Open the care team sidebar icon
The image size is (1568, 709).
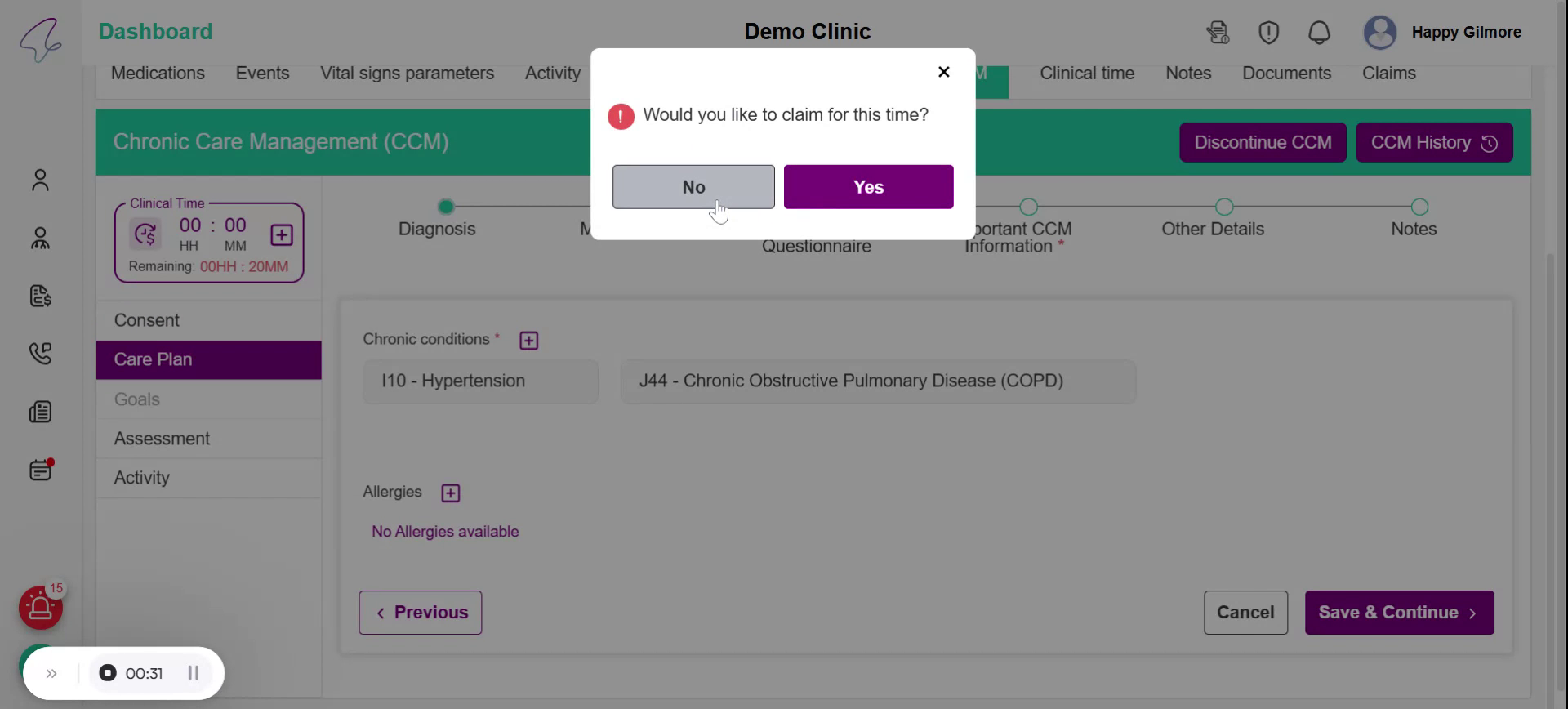click(40, 238)
